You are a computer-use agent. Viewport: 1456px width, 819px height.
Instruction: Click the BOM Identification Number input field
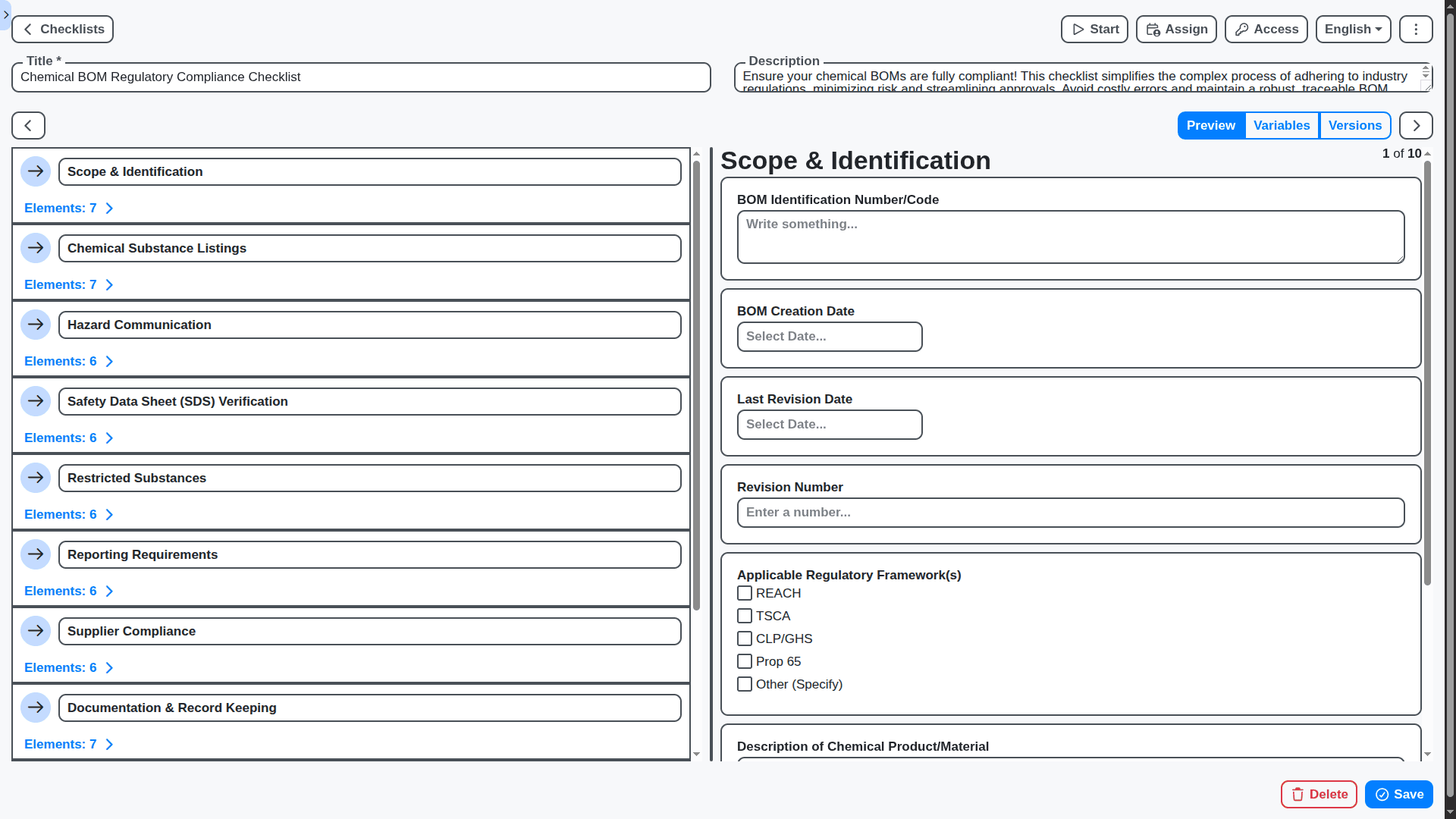[1069, 237]
